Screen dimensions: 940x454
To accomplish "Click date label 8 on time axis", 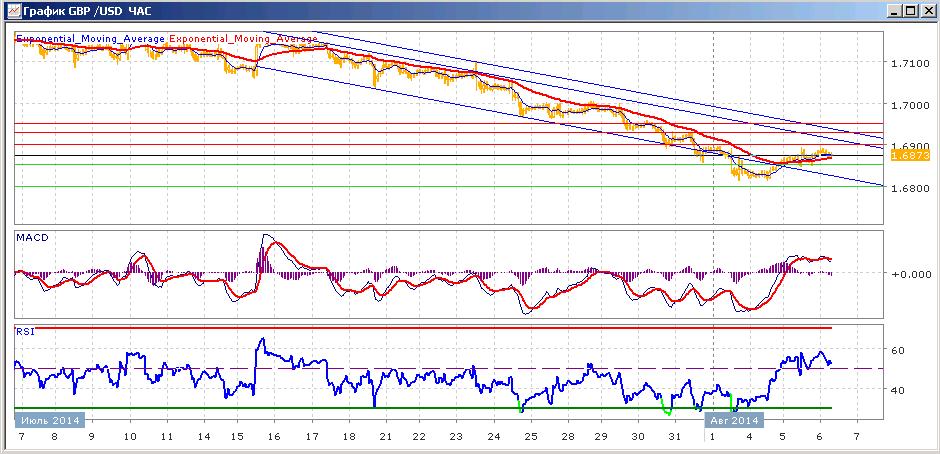I will 55,436.
